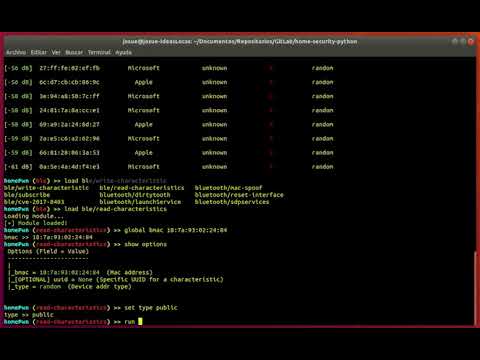Open the Ayuda menu
This screenshot has width=480, height=360.
coord(123,52)
